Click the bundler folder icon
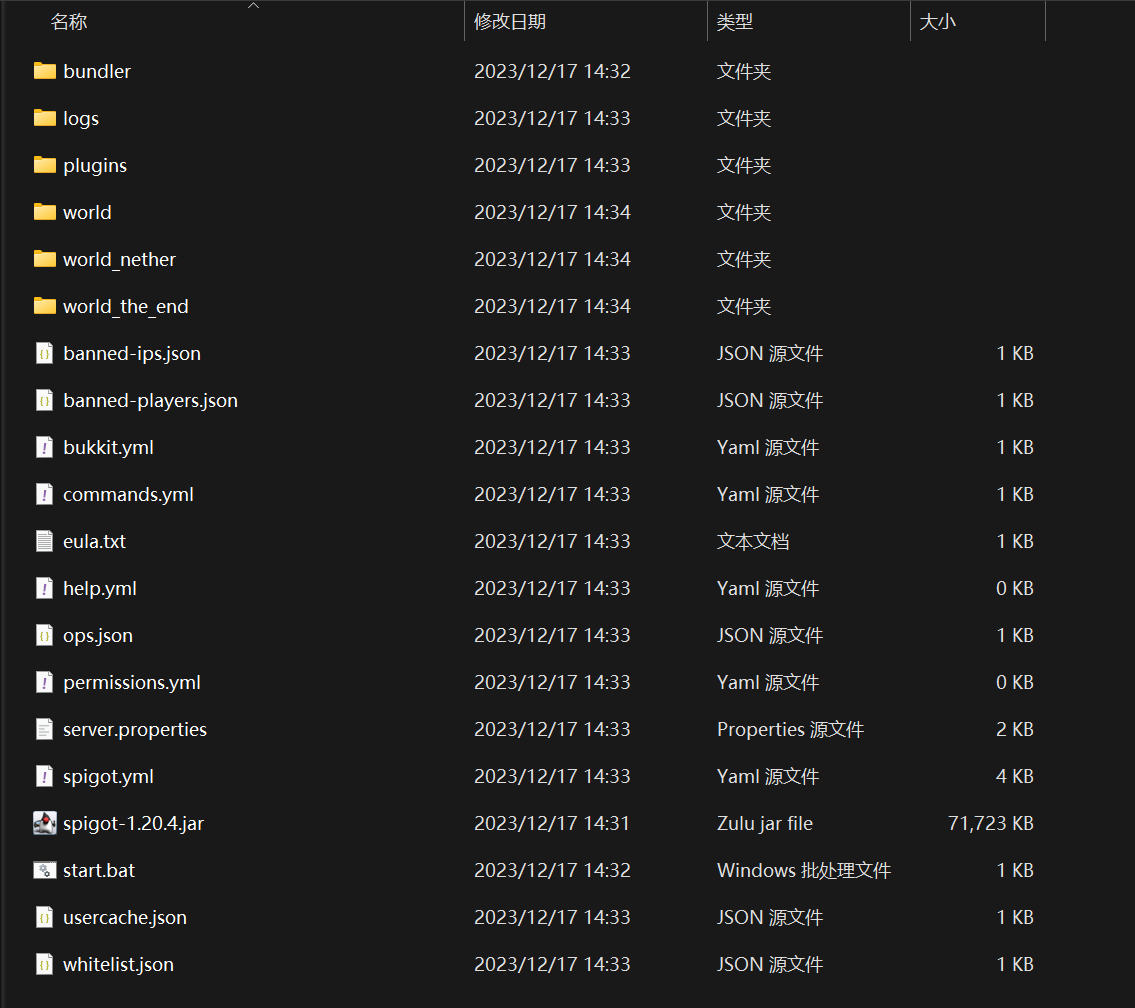 [45, 71]
